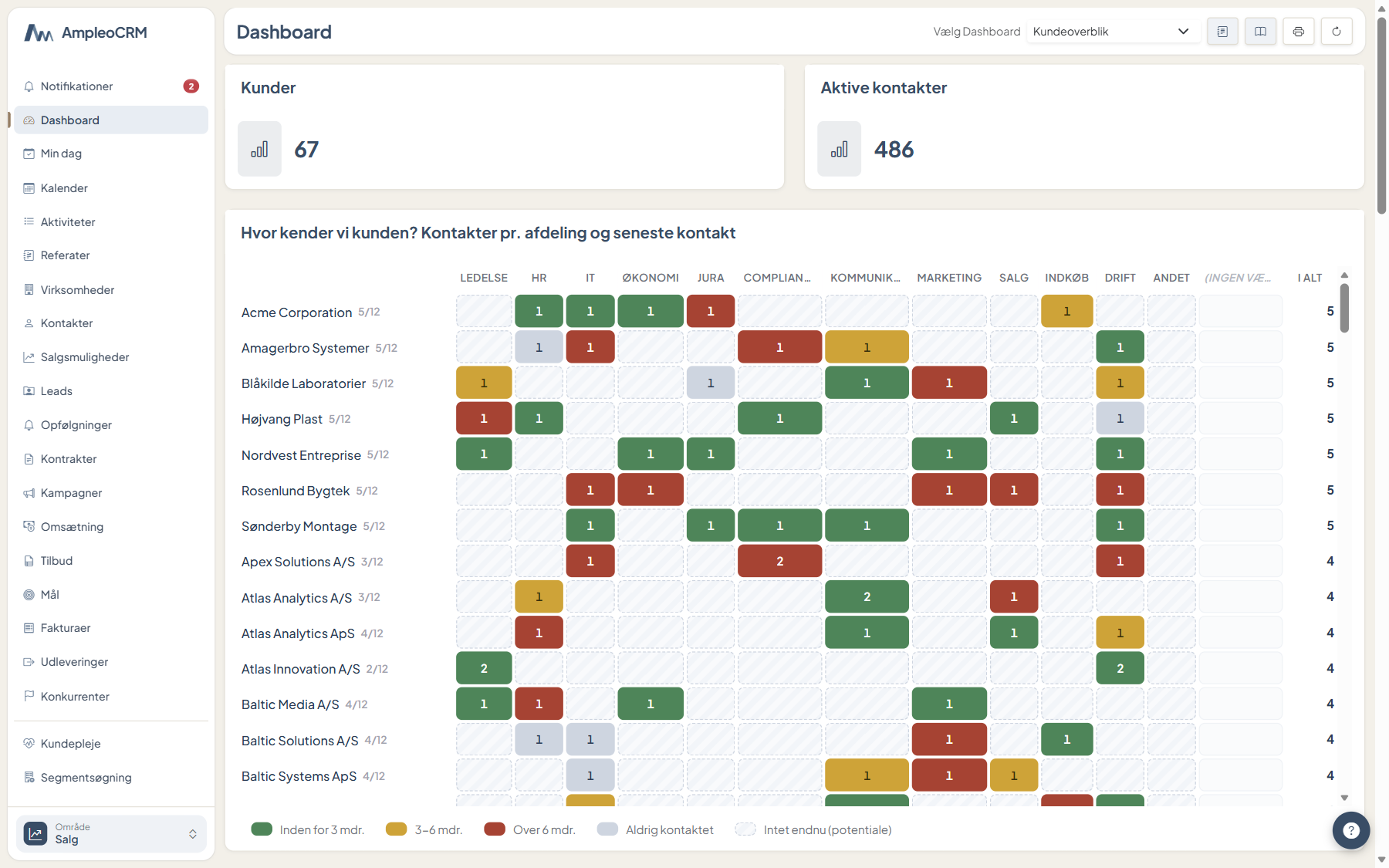Click Amagerbro Systemer customer name
This screenshot has width=1389, height=868.
click(305, 348)
